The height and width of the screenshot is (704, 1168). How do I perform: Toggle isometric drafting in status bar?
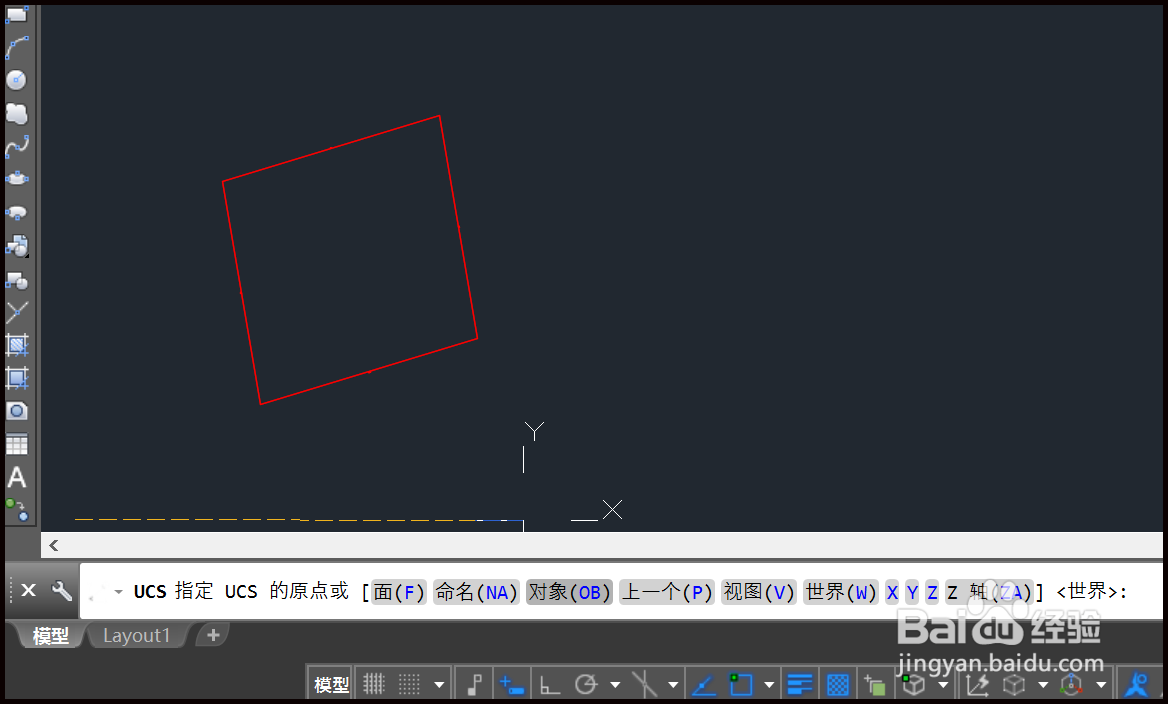(x=644, y=684)
